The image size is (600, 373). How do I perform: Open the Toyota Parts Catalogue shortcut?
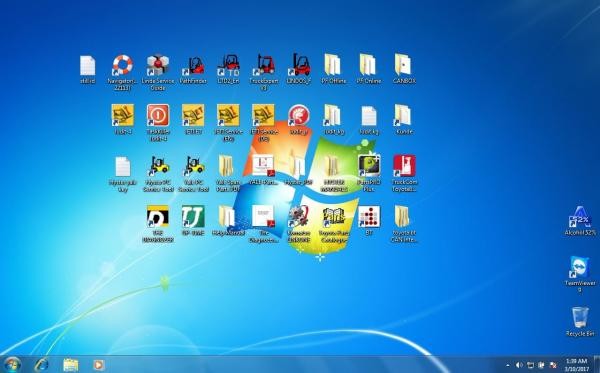tap(334, 224)
